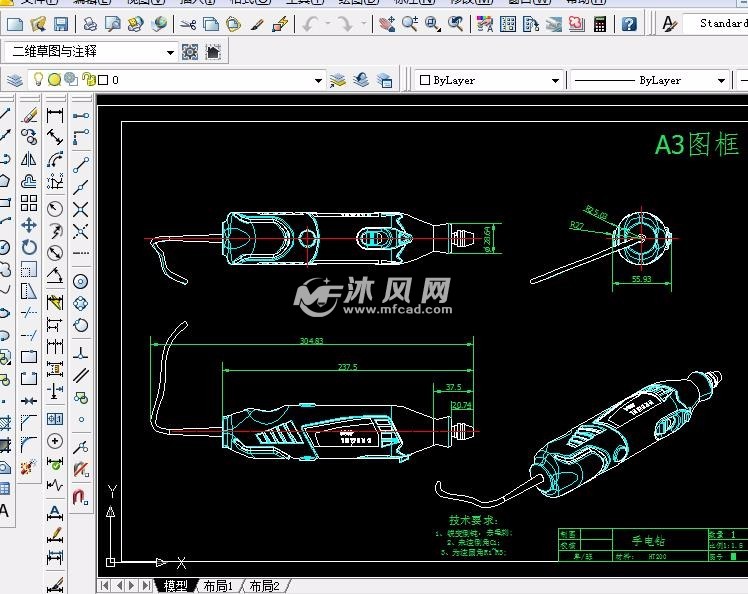Image resolution: width=748 pixels, height=594 pixels.
Task: Toggle layer 0 on/off lightbulb icon
Action: [39, 80]
